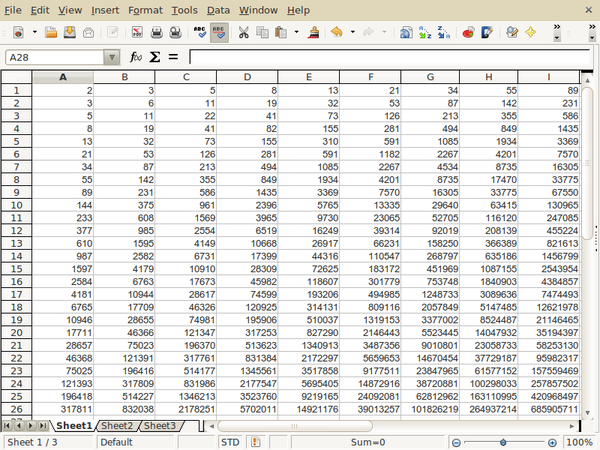Open the File menu
Image resolution: width=600 pixels, height=450 pixels.
coord(13,10)
